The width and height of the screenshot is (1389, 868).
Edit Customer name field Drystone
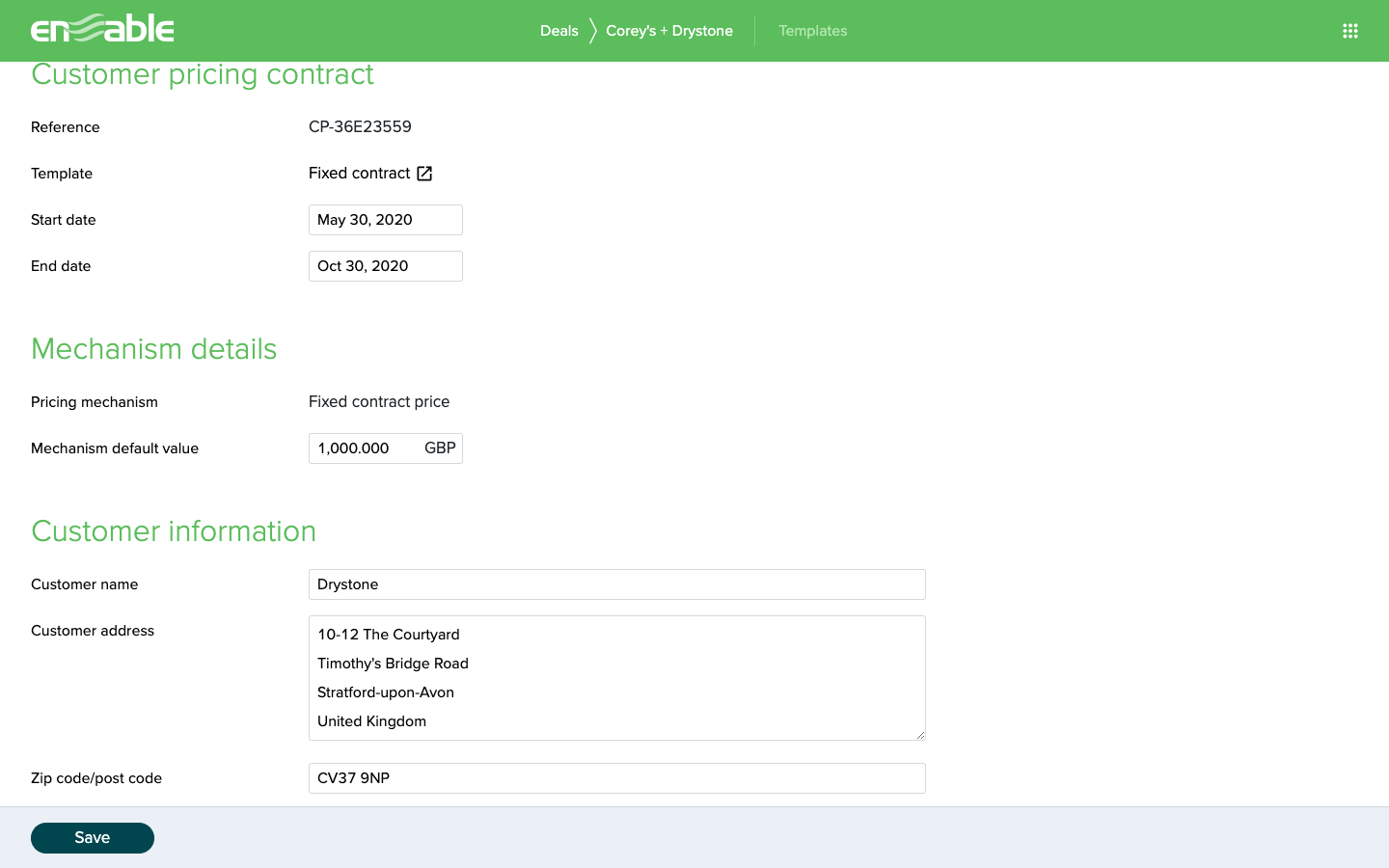[617, 584]
